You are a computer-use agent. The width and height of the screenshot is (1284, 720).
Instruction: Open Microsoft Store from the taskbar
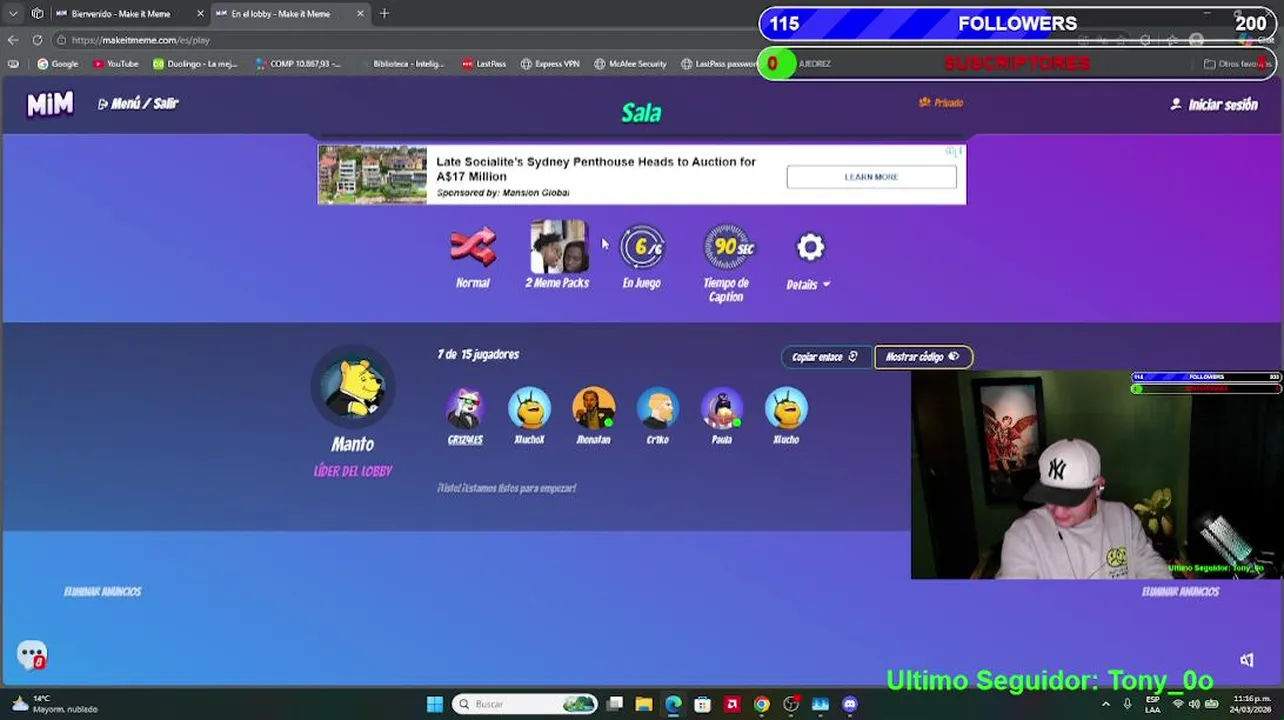(702, 704)
